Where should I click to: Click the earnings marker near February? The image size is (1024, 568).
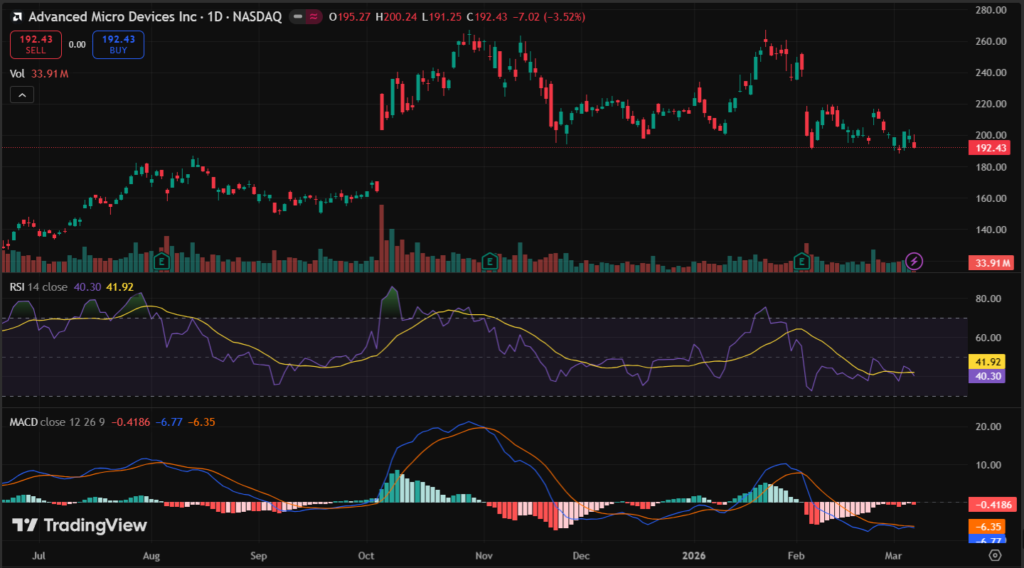coord(801,261)
